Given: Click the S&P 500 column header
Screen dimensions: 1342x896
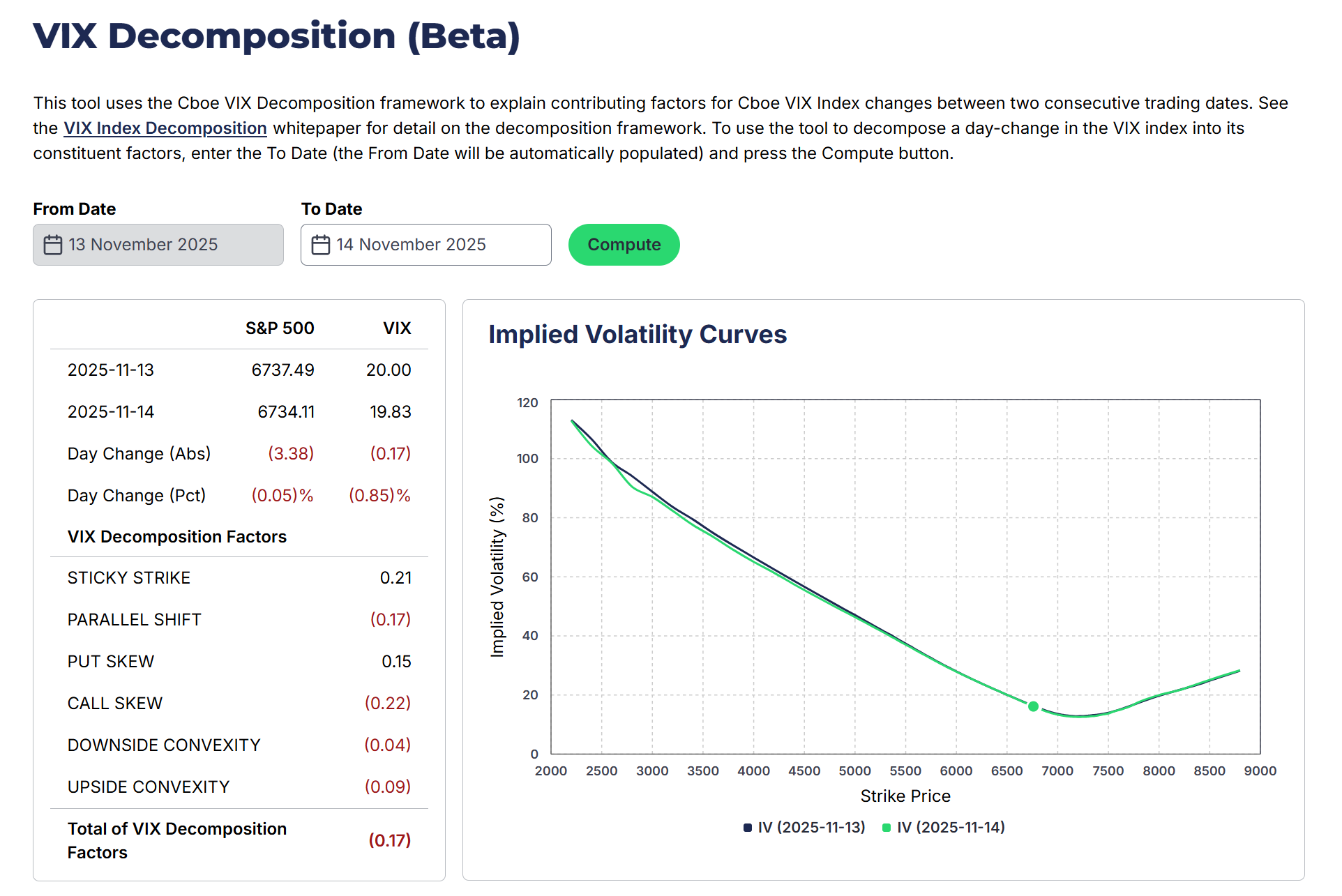Looking at the screenshot, I should [280, 328].
